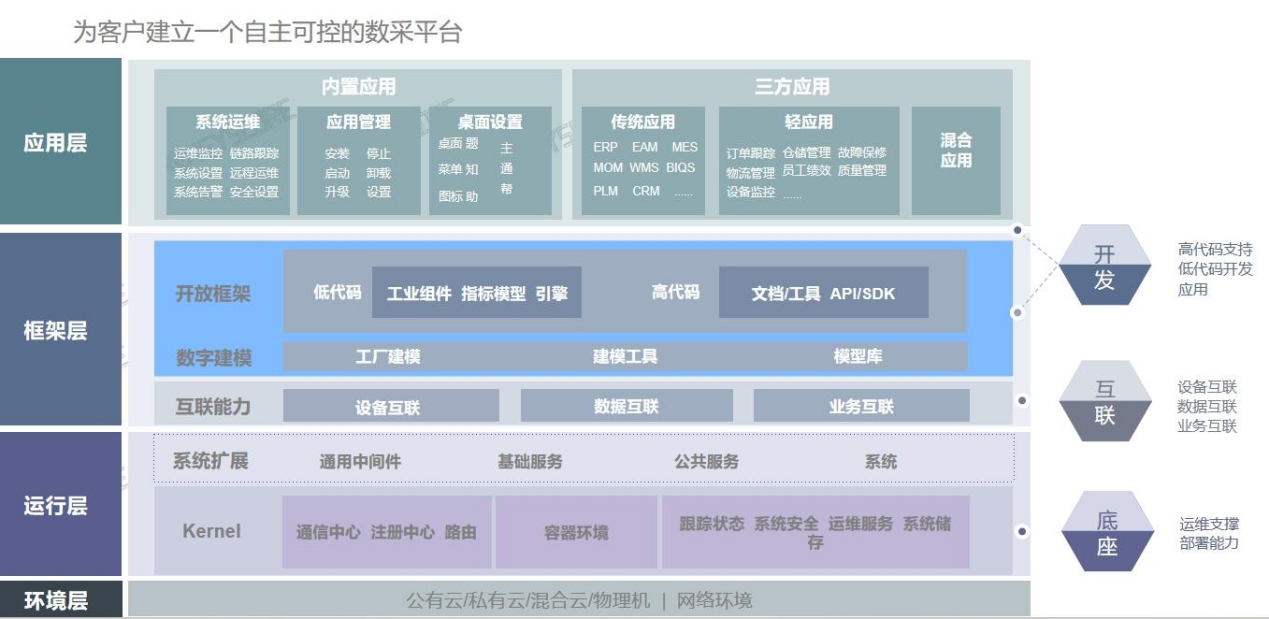The image size is (1269, 619).
Task: Click MES in the 传统应用 card
Action: (x=685, y=147)
